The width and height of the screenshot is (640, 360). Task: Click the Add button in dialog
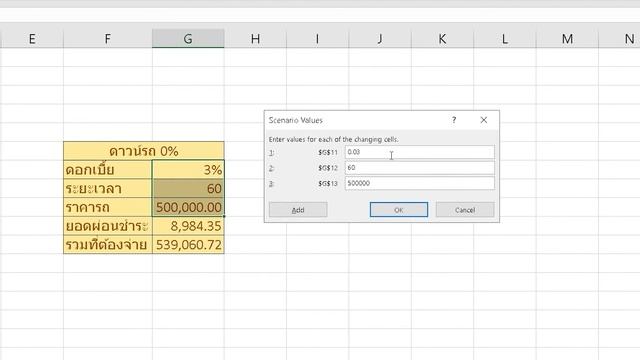(298, 210)
